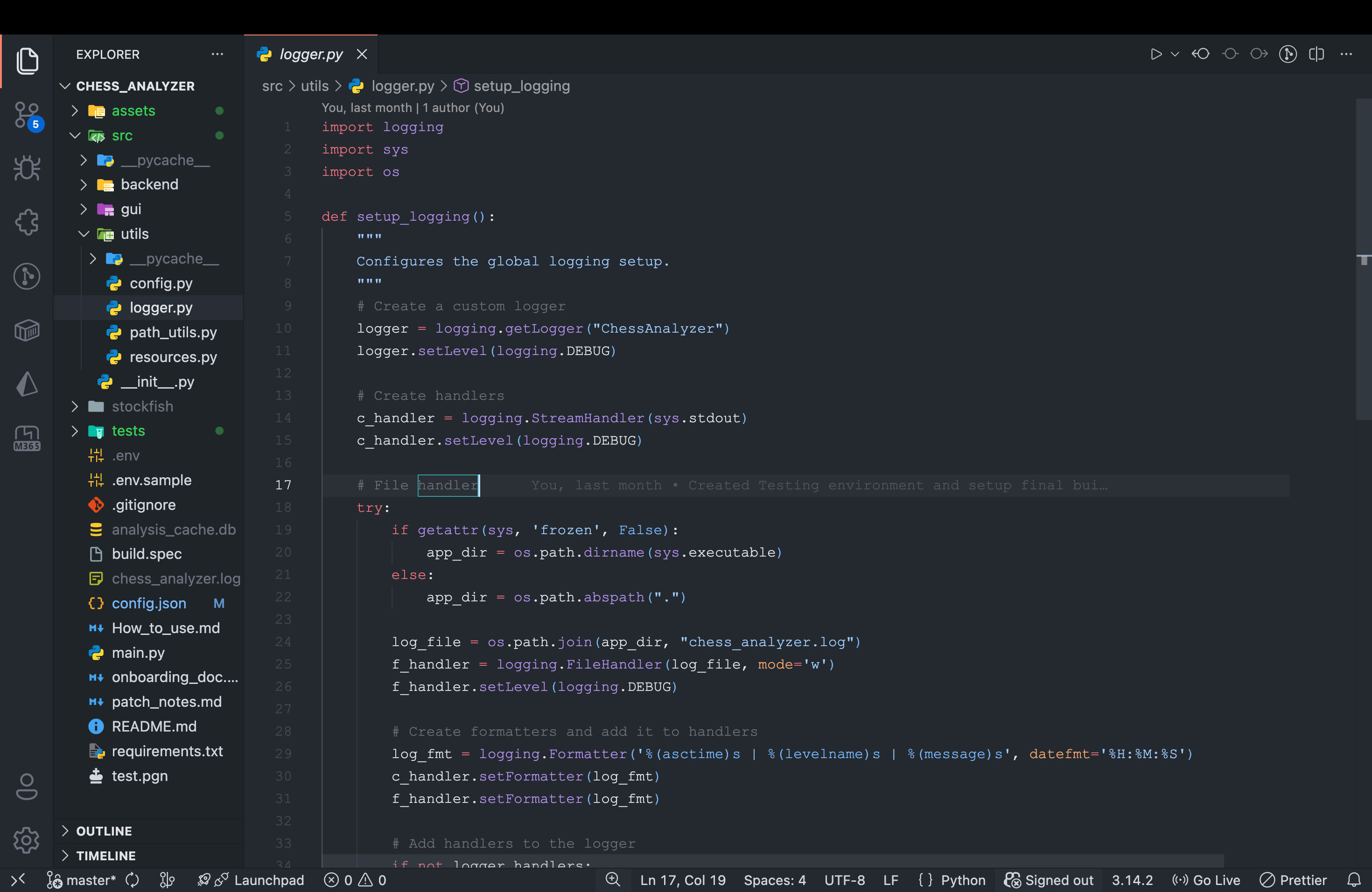Open the run options dropdown next to play button
The width and height of the screenshot is (1372, 892).
(x=1175, y=54)
